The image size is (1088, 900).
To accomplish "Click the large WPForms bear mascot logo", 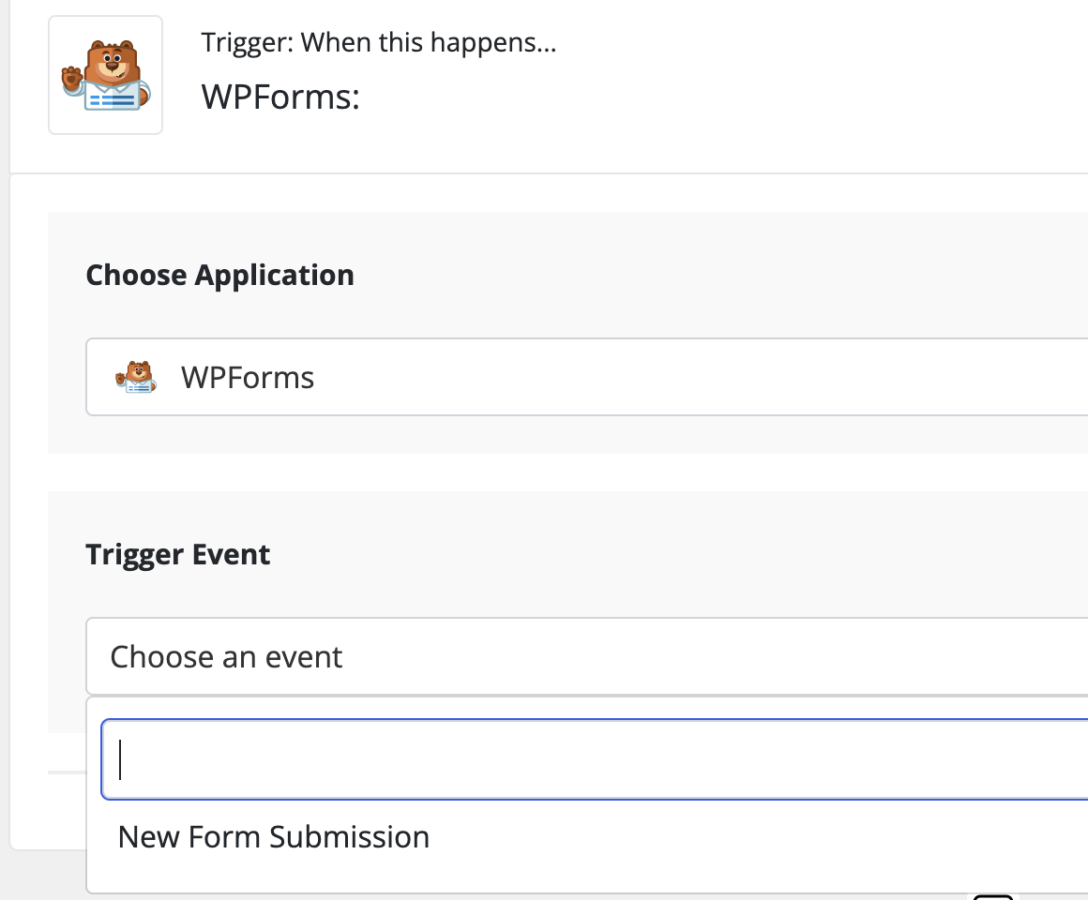I will pos(105,75).
